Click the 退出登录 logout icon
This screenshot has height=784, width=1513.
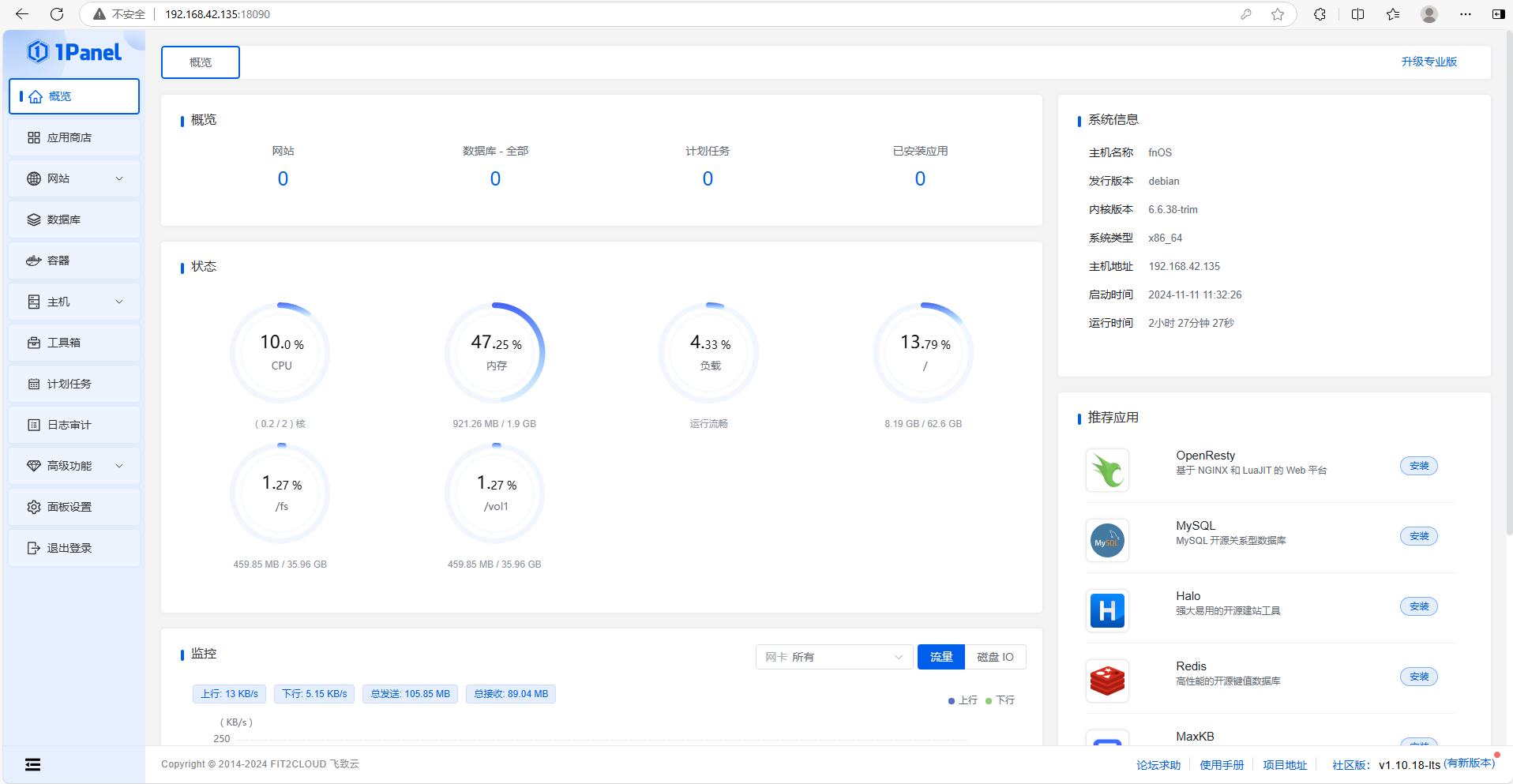click(x=34, y=548)
